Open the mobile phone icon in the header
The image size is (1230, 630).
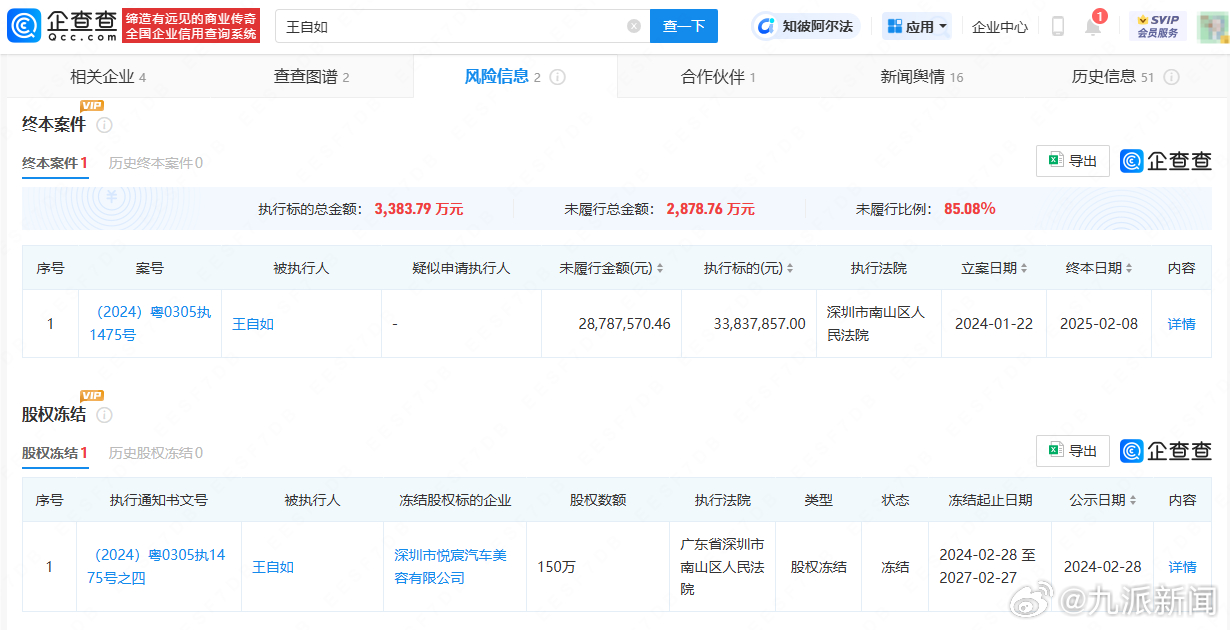click(x=1058, y=27)
